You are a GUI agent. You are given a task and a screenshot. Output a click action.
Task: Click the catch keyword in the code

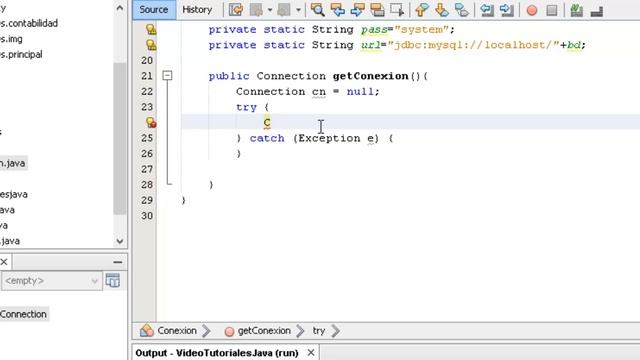pos(267,138)
